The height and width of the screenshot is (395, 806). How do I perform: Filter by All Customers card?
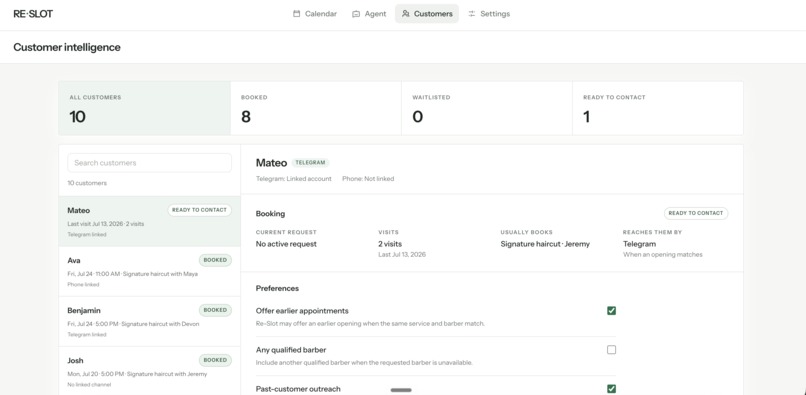coord(144,108)
